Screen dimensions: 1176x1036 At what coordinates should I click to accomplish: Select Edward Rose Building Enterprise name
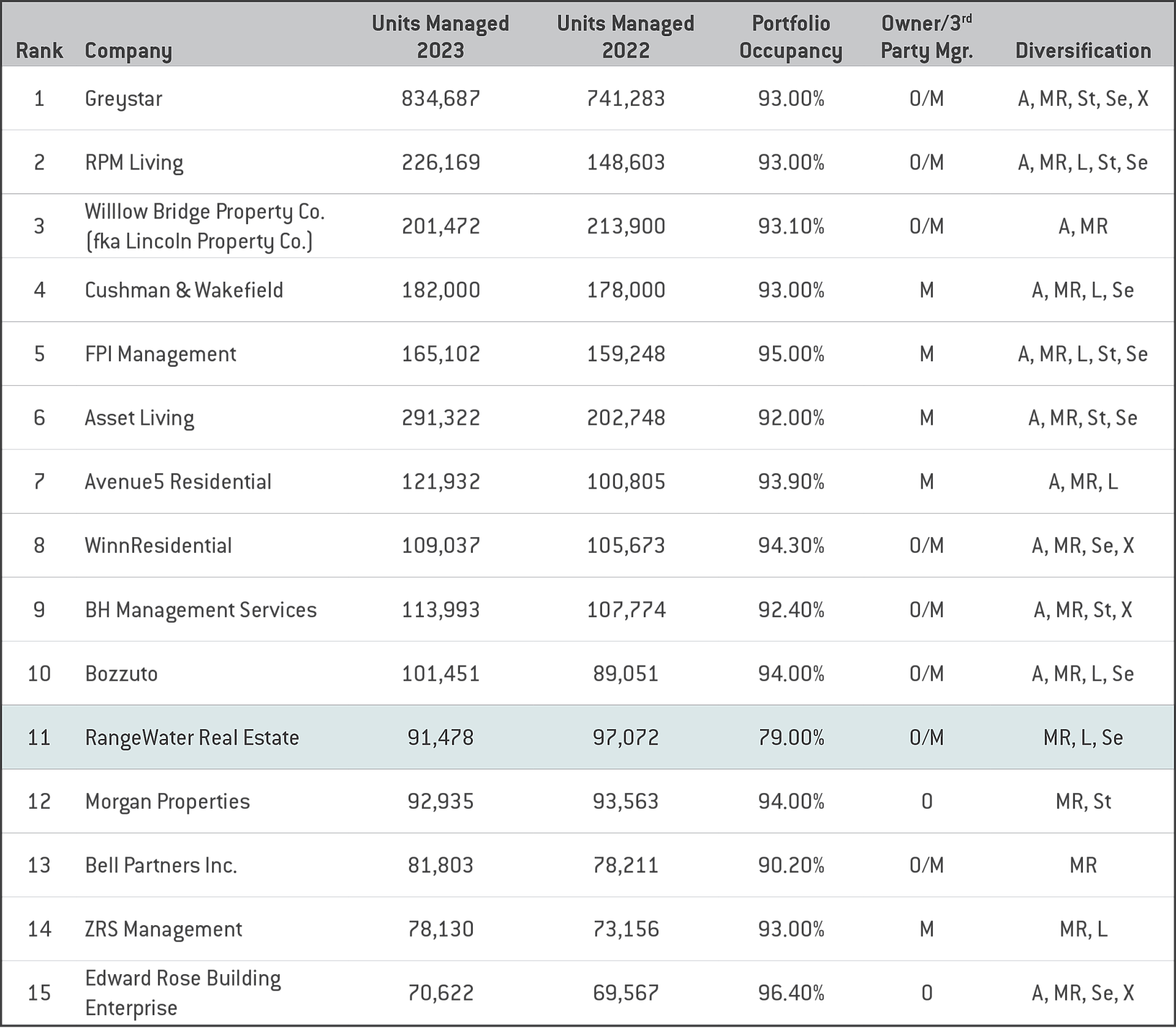183,993
